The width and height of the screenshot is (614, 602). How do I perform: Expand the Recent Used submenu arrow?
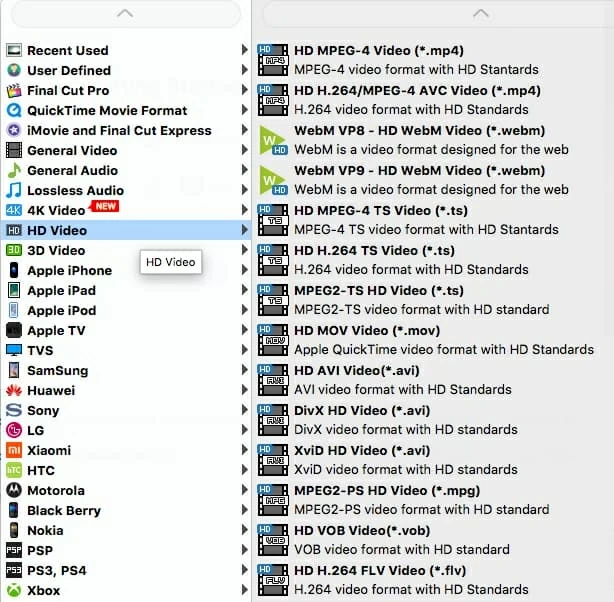click(244, 50)
